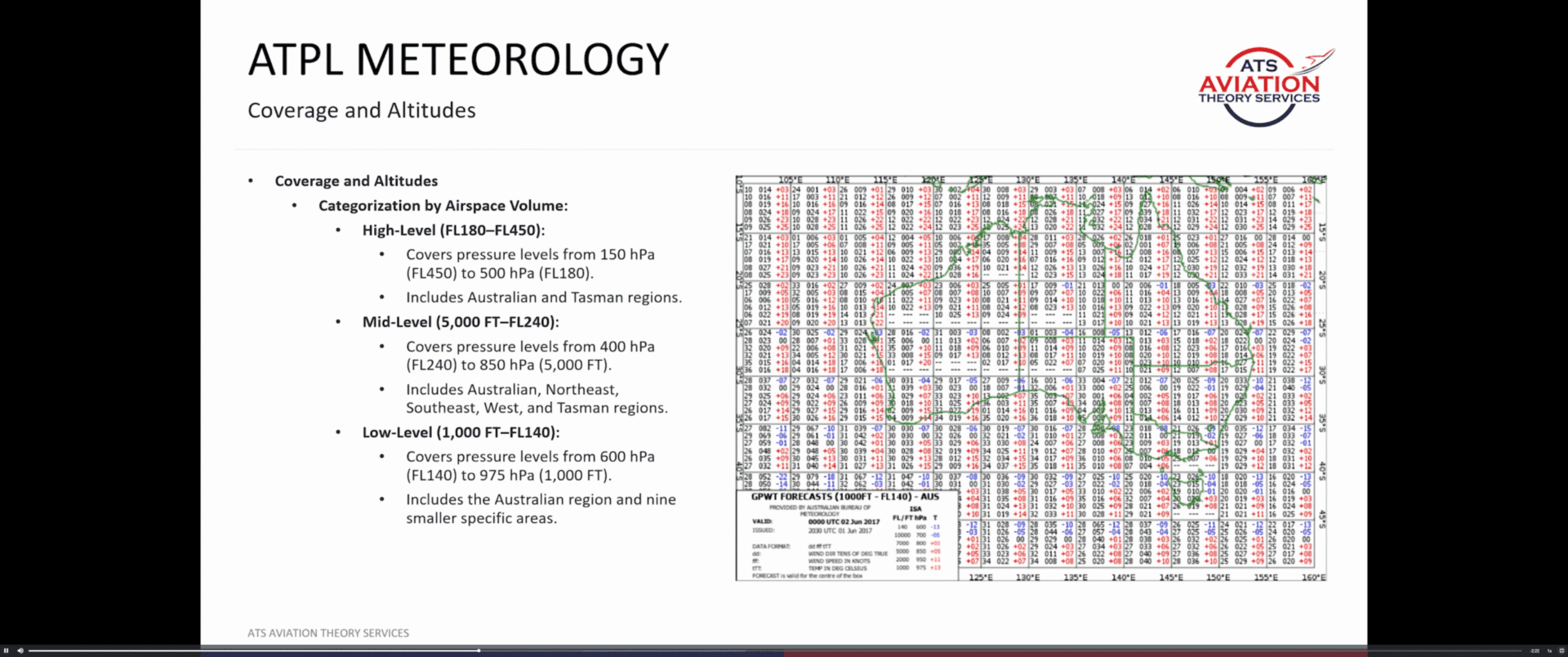Select the Coverage and Altitudes subtitle
1568x657 pixels.
pos(361,110)
